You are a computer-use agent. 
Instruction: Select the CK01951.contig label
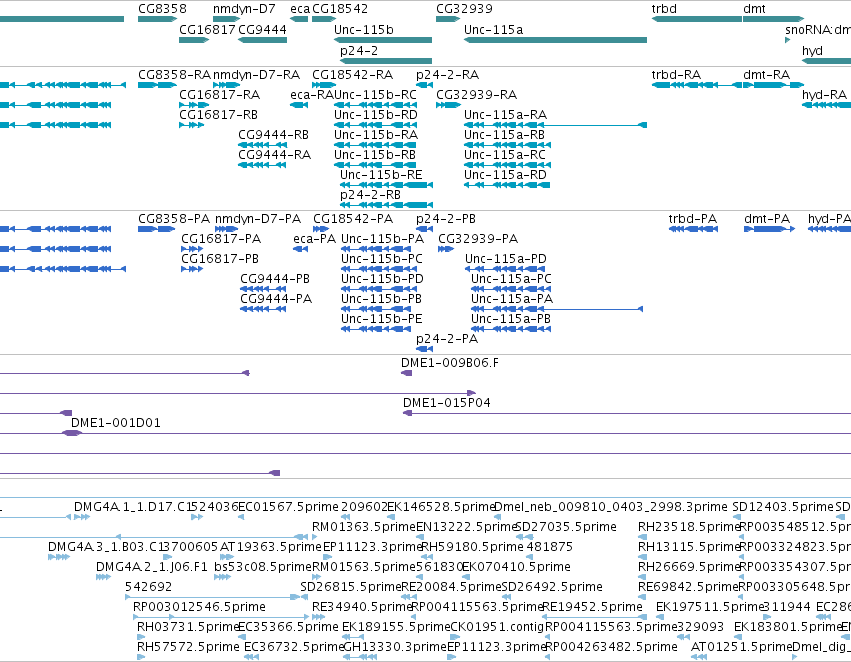tap(497, 627)
